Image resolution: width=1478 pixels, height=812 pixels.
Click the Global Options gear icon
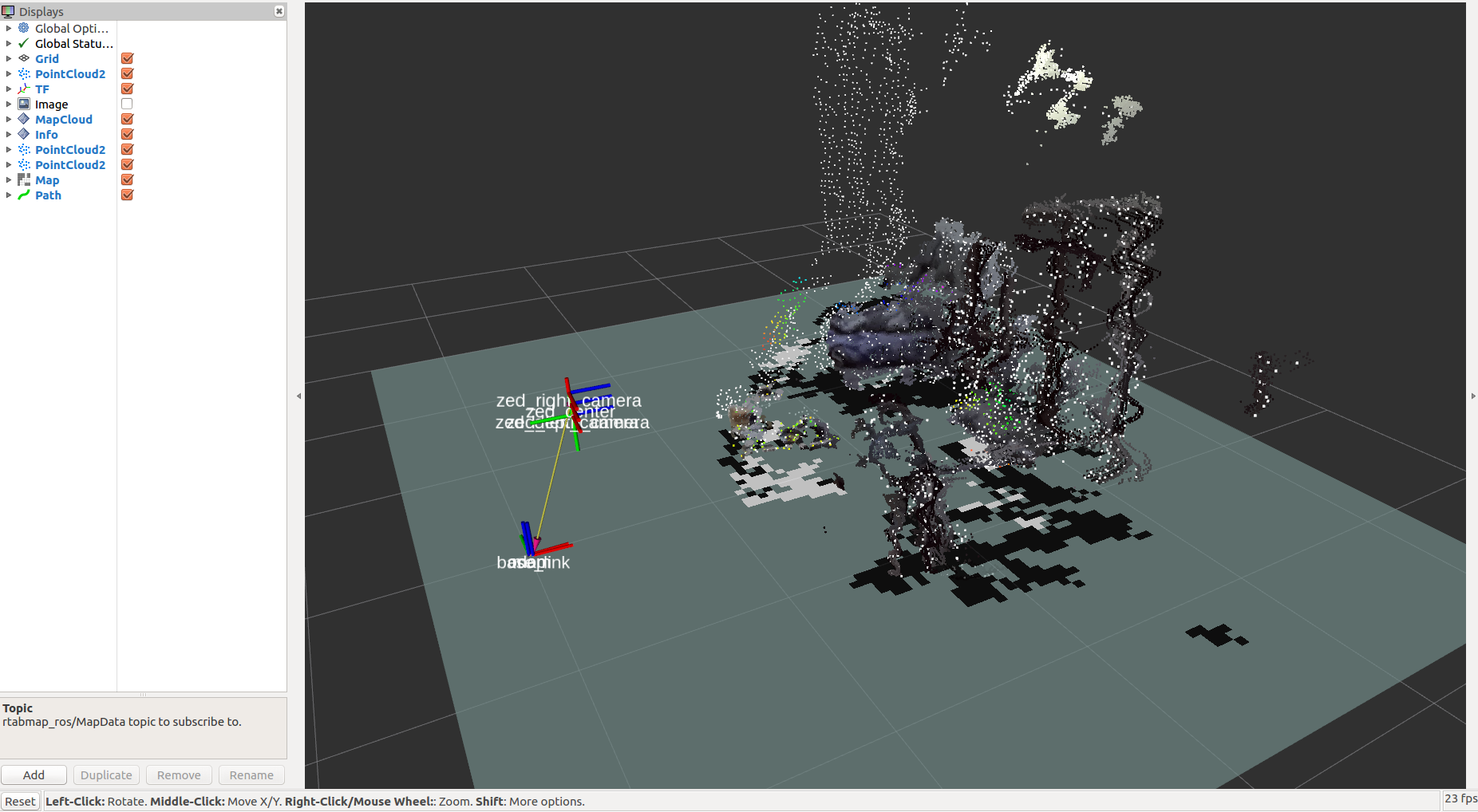(24, 28)
